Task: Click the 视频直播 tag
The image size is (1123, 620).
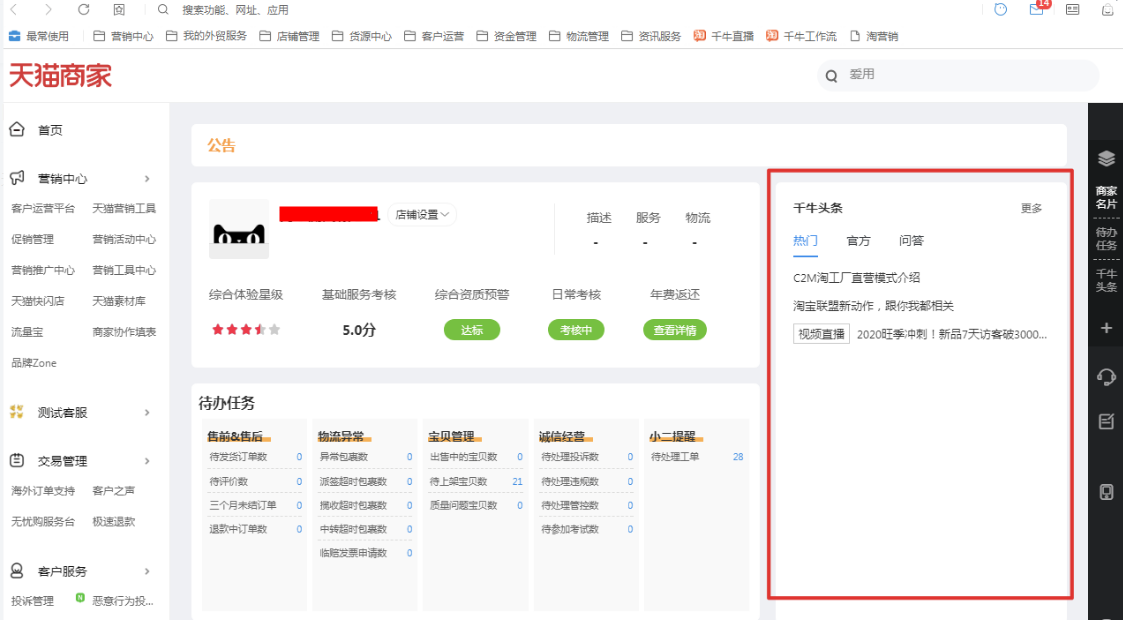Action: click(x=821, y=334)
